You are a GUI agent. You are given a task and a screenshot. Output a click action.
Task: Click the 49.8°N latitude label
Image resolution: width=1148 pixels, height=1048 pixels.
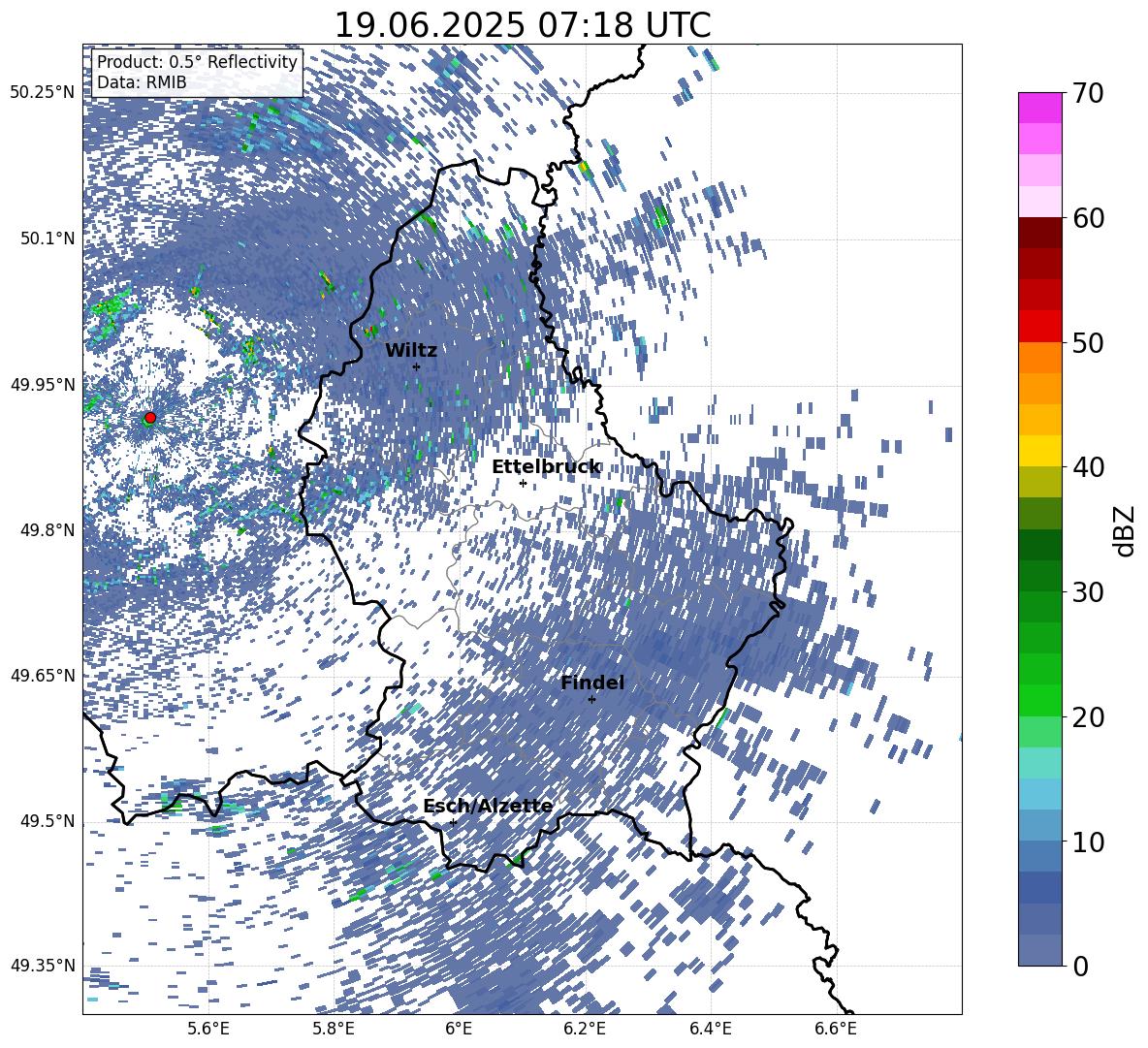[47, 530]
